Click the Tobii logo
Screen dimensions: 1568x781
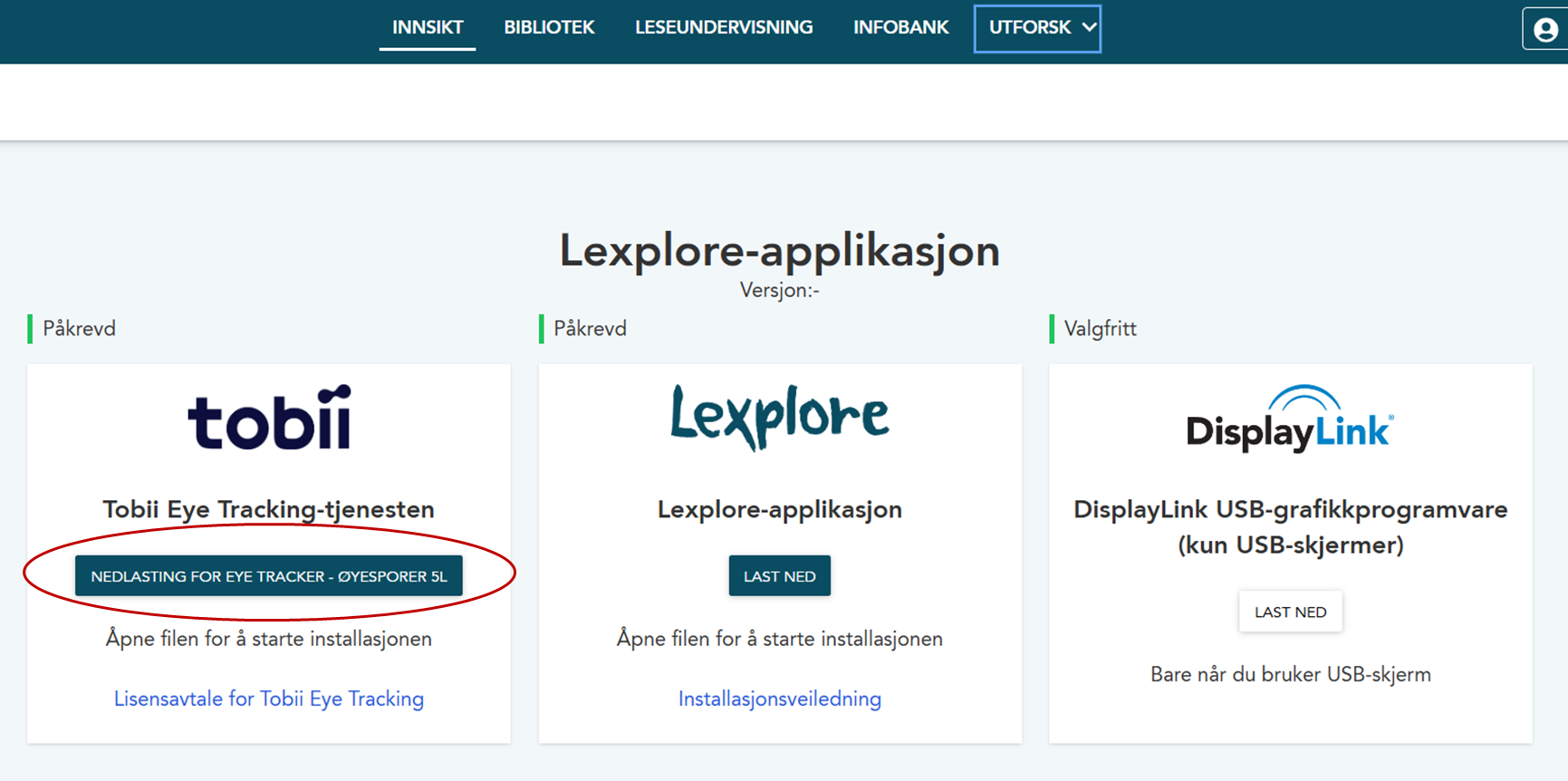click(x=269, y=418)
